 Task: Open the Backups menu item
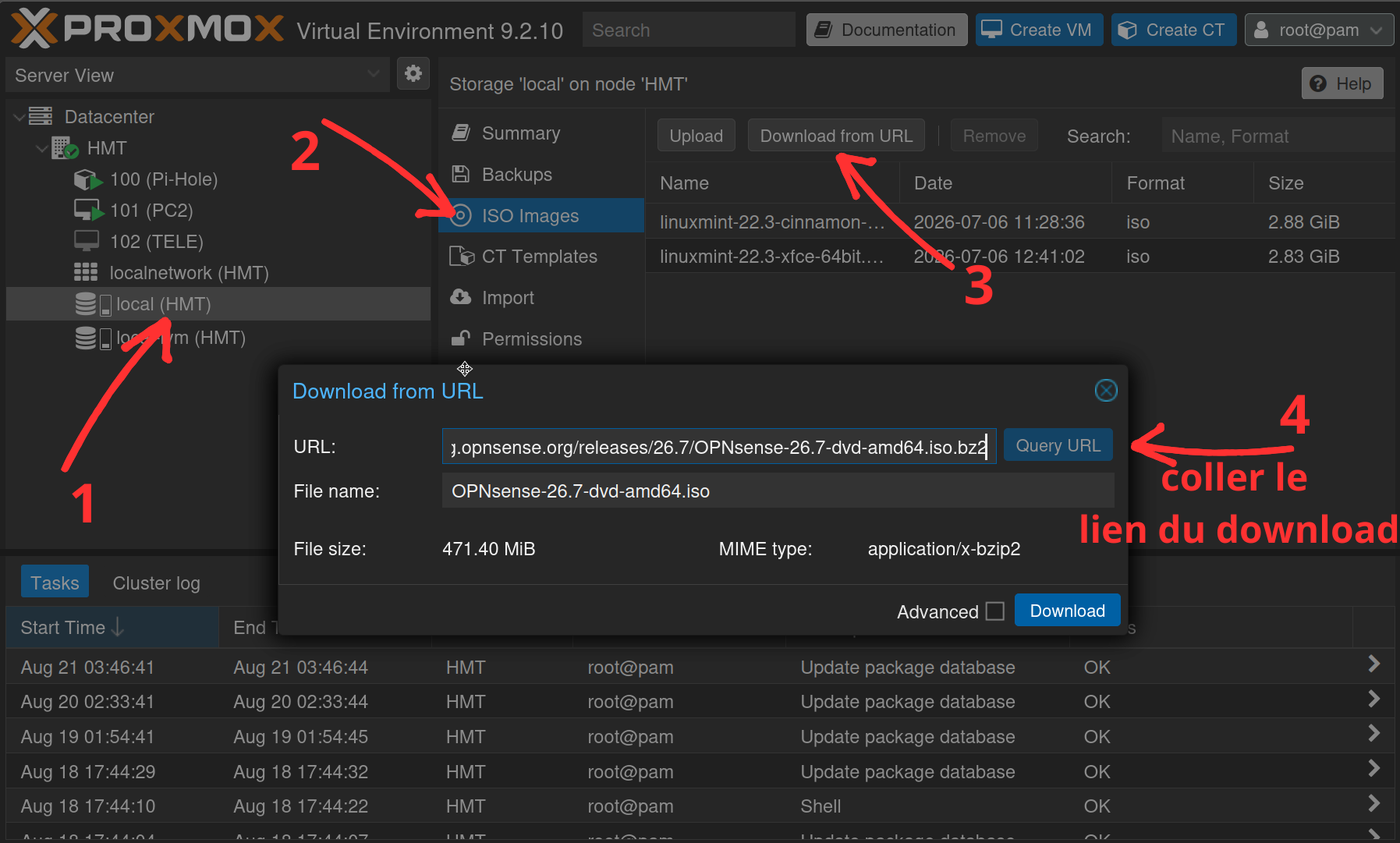pos(541,174)
